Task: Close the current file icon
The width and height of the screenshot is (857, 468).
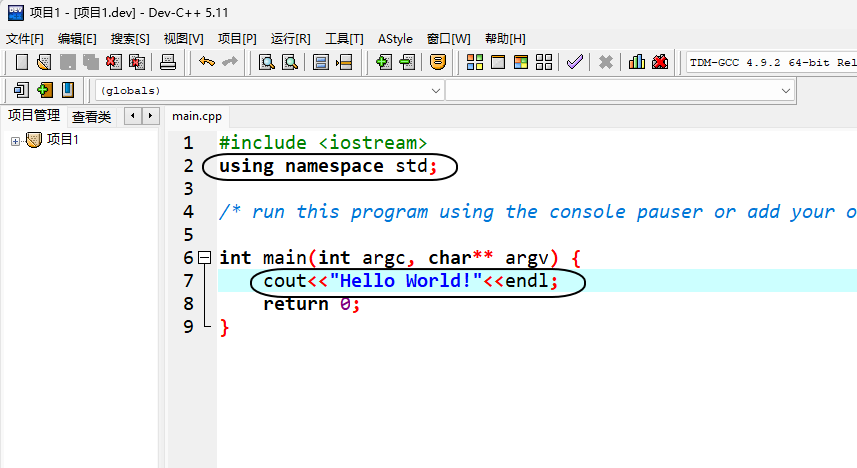Action: [x=114, y=62]
